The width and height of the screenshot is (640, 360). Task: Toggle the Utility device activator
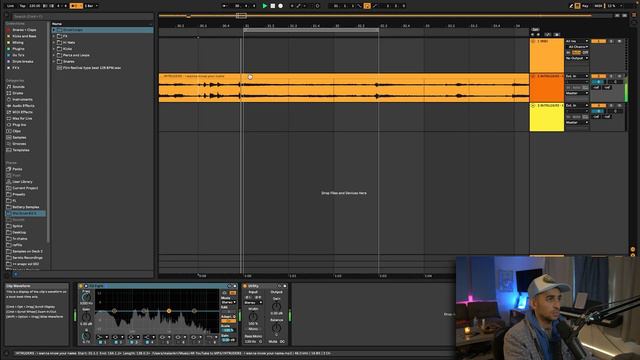[x=245, y=286]
